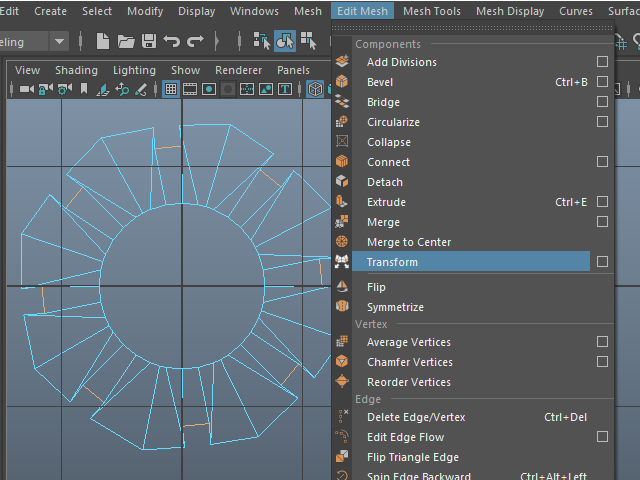Open the Display menu

tap(196, 11)
